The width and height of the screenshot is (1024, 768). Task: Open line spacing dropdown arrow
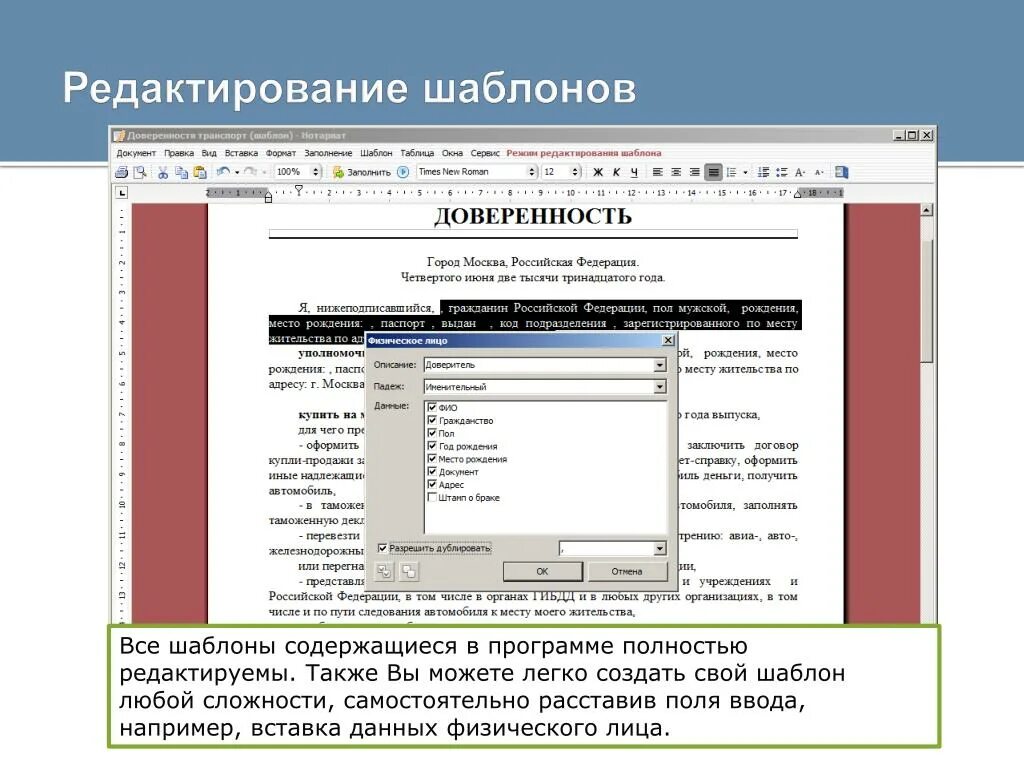click(745, 172)
